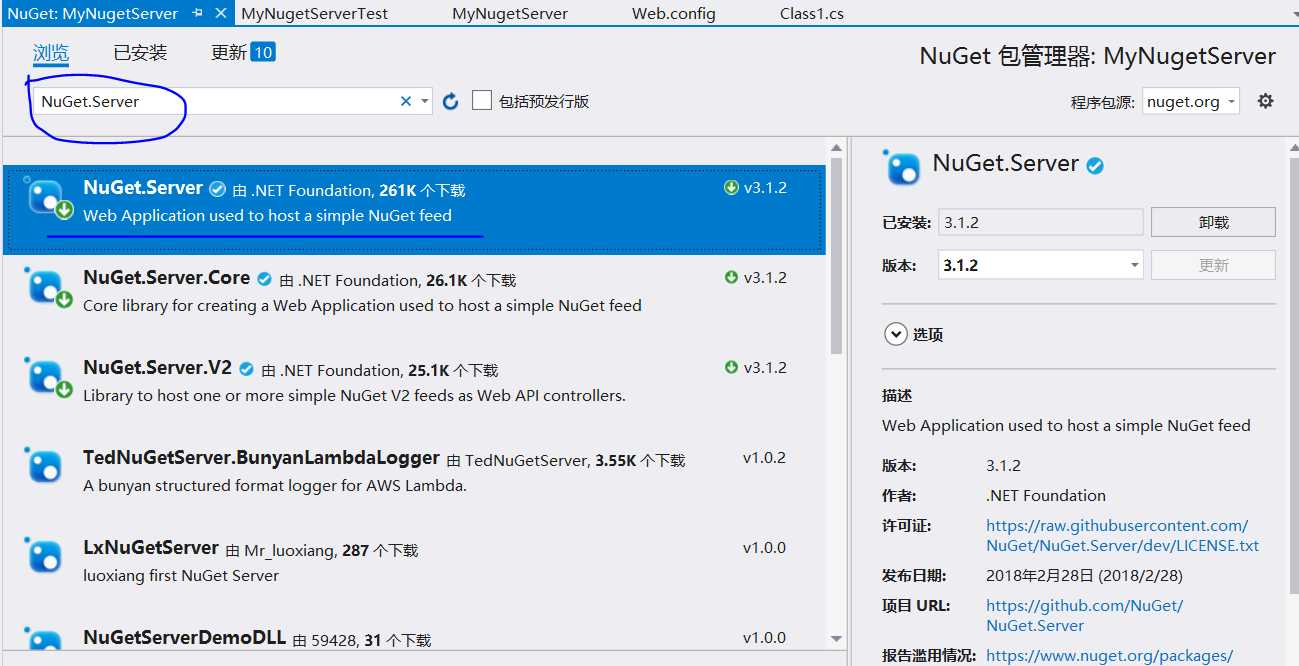Click the NuGet.Server.V2 package icon
Viewport: 1299px width, 666px height.
(47, 377)
